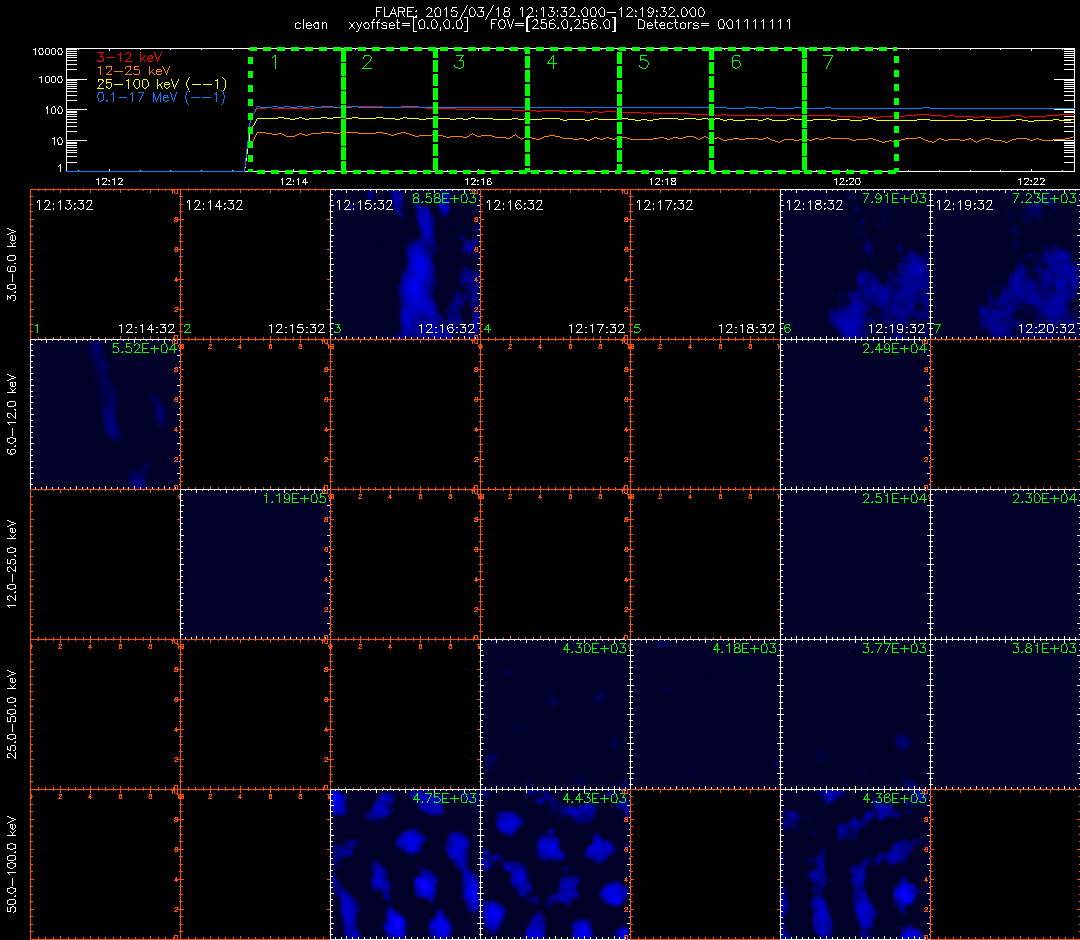Click the '50.0-100.0 keV' row label
This screenshot has width=1080, height=940.
pos(12,864)
